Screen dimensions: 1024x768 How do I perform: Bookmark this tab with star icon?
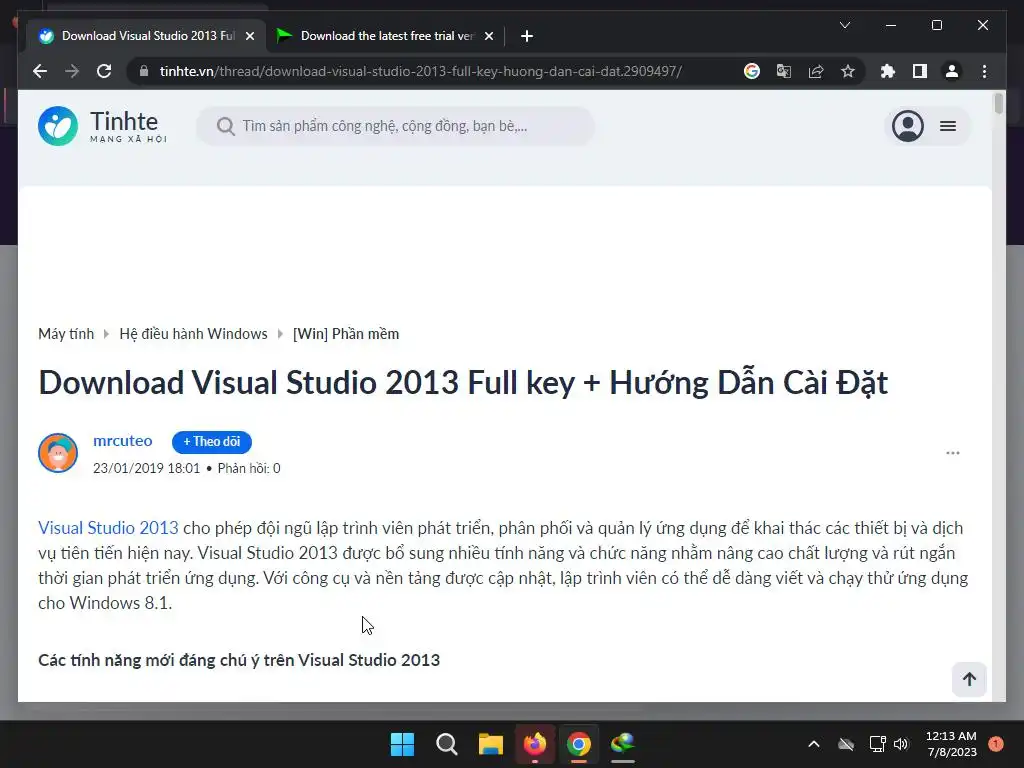(x=848, y=71)
